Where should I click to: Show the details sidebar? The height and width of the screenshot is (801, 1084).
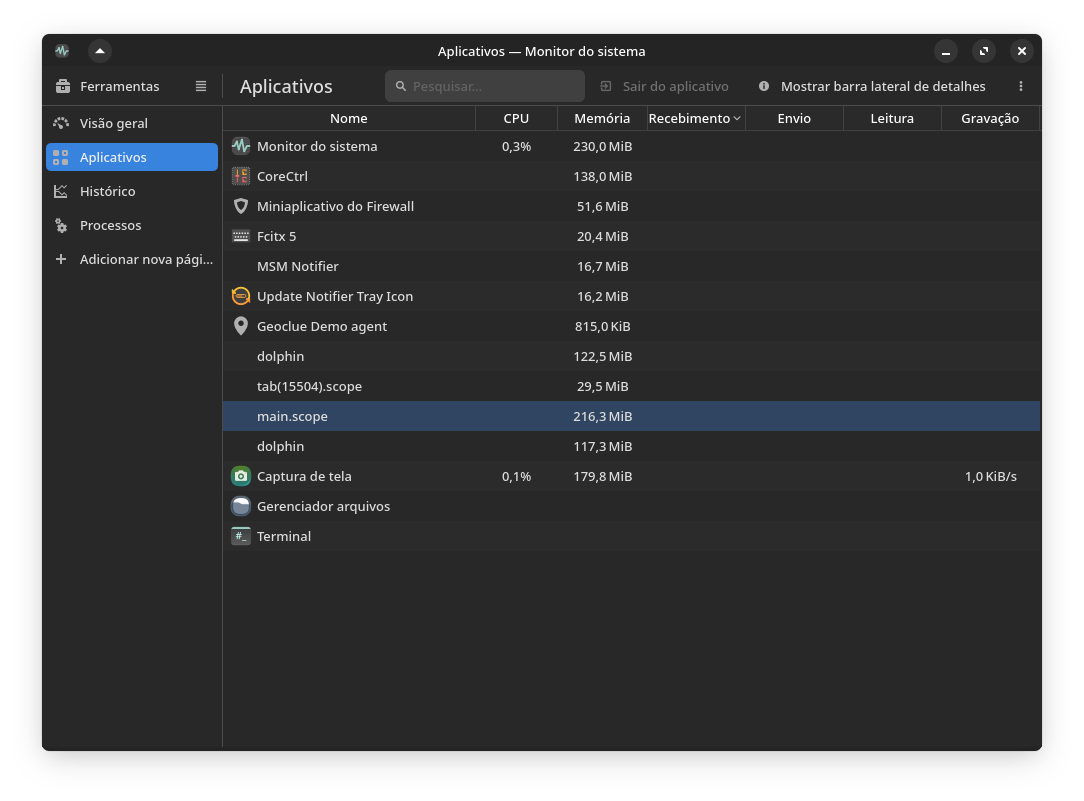[871, 86]
